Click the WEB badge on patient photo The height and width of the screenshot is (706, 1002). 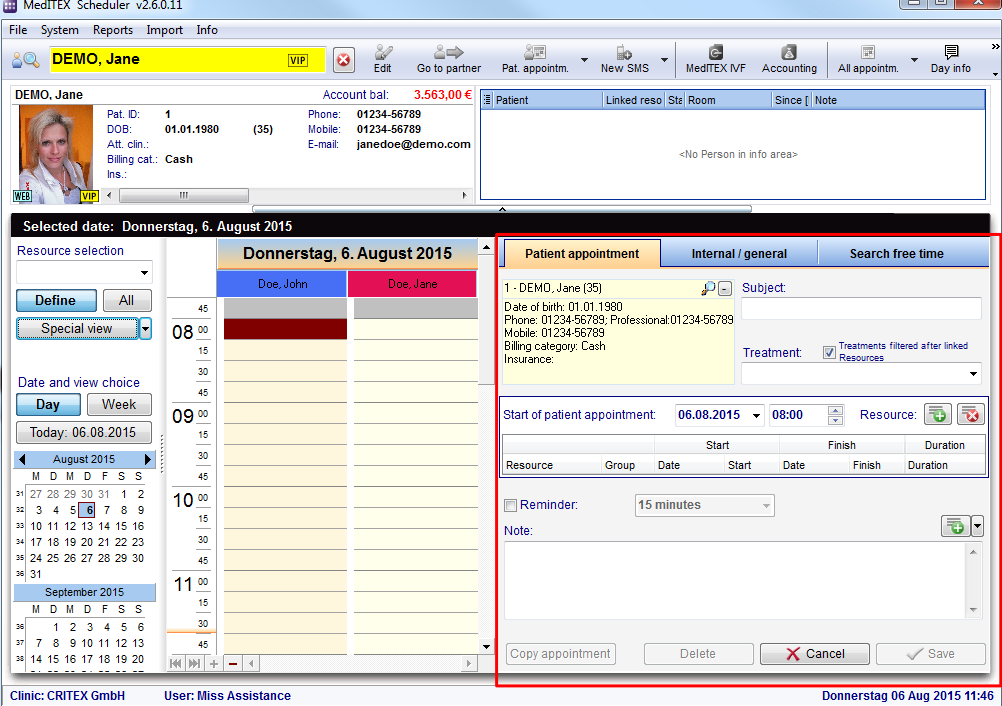[22, 196]
